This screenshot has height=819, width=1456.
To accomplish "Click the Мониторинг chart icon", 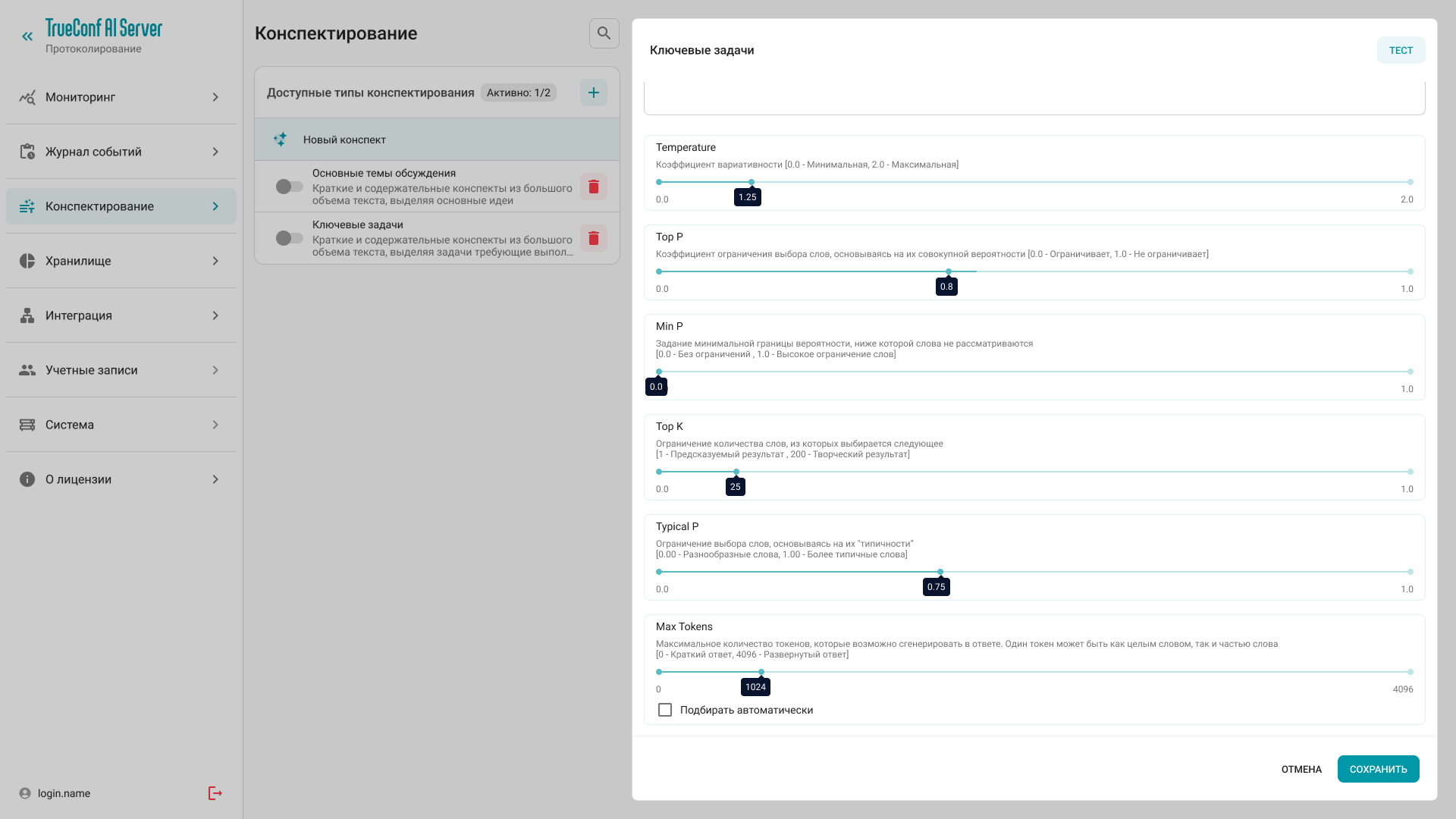I will (27, 97).
